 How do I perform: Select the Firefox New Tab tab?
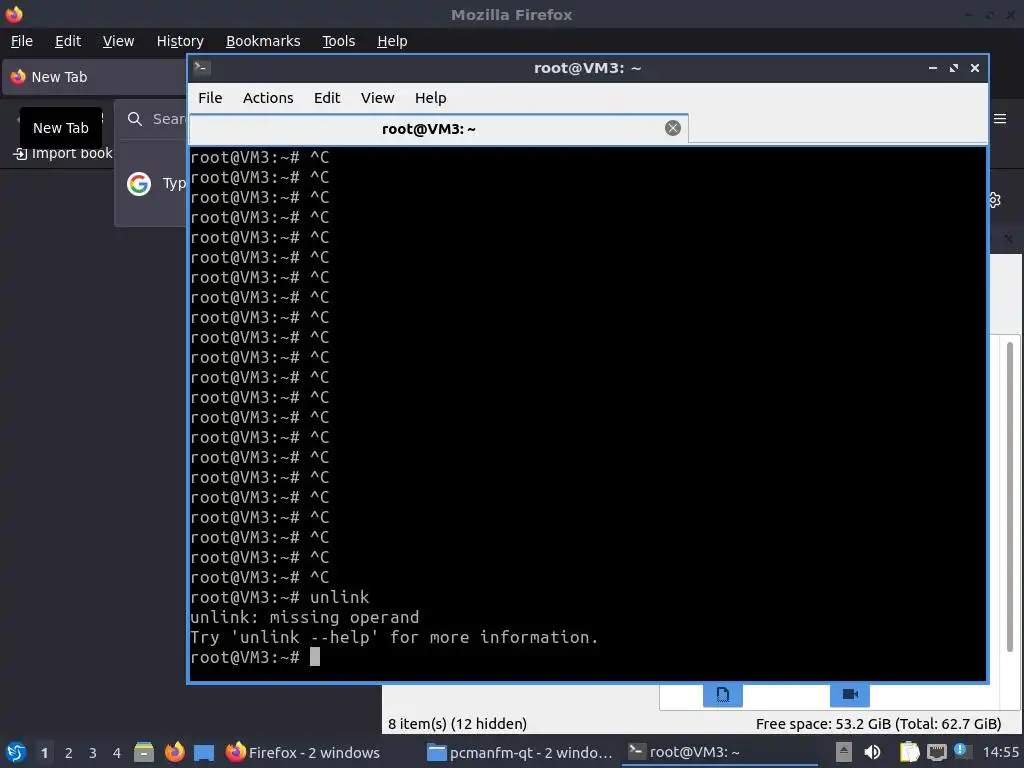point(95,77)
